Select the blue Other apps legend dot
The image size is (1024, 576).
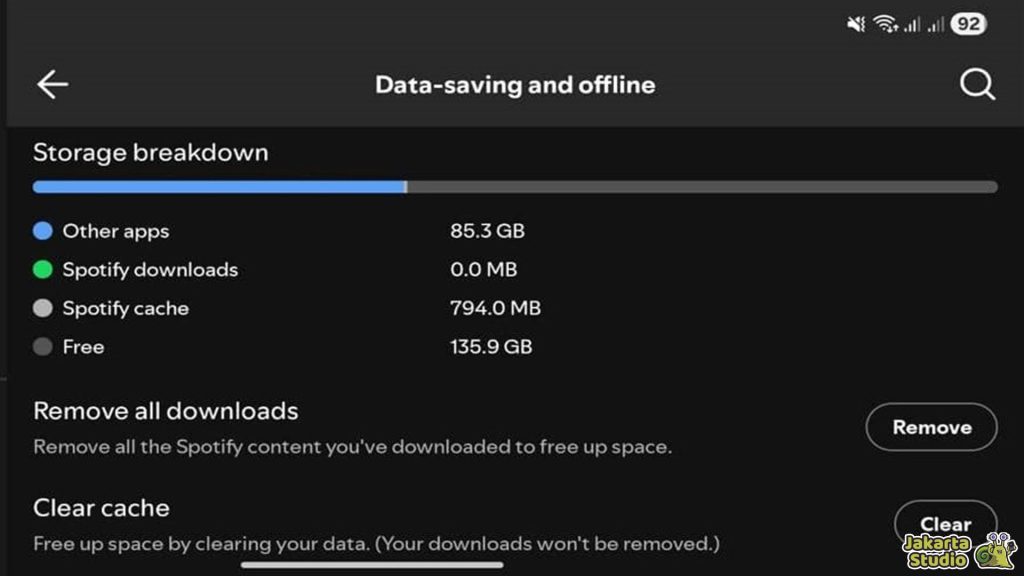point(42,230)
